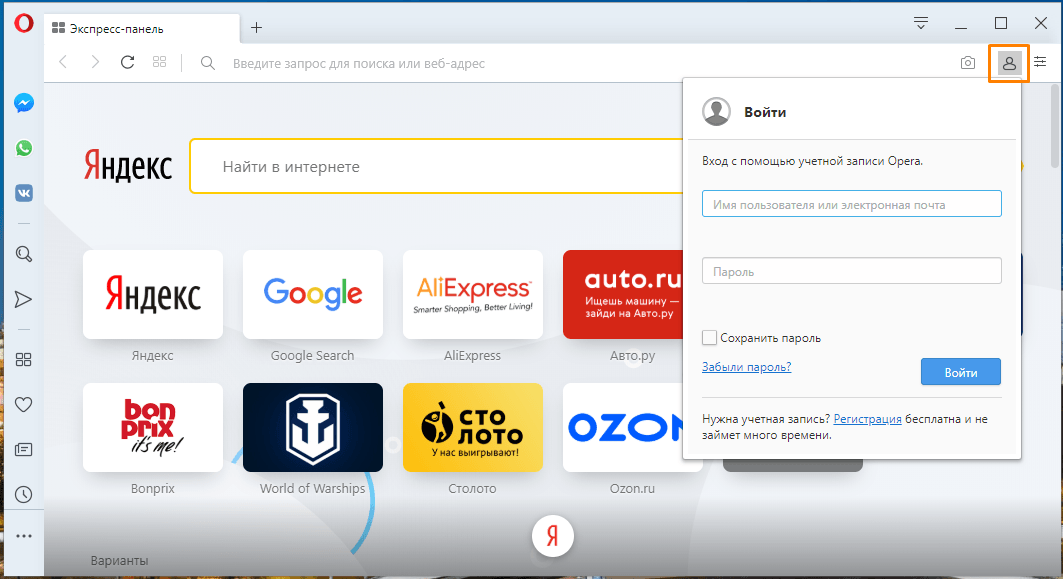Click the 'Пароль' password field
Image resolution: width=1063 pixels, height=579 pixels.
click(x=851, y=271)
